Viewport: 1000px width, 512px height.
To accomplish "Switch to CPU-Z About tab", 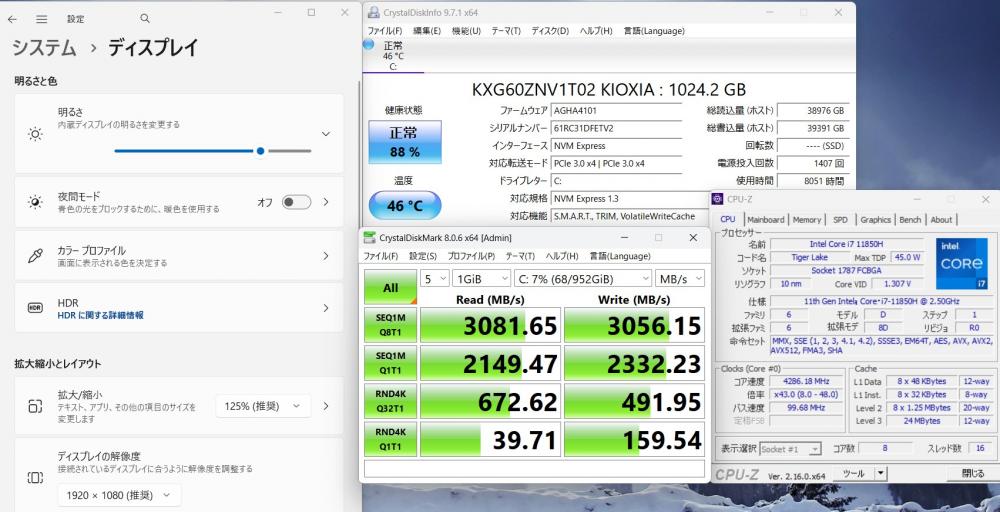I will [x=941, y=219].
